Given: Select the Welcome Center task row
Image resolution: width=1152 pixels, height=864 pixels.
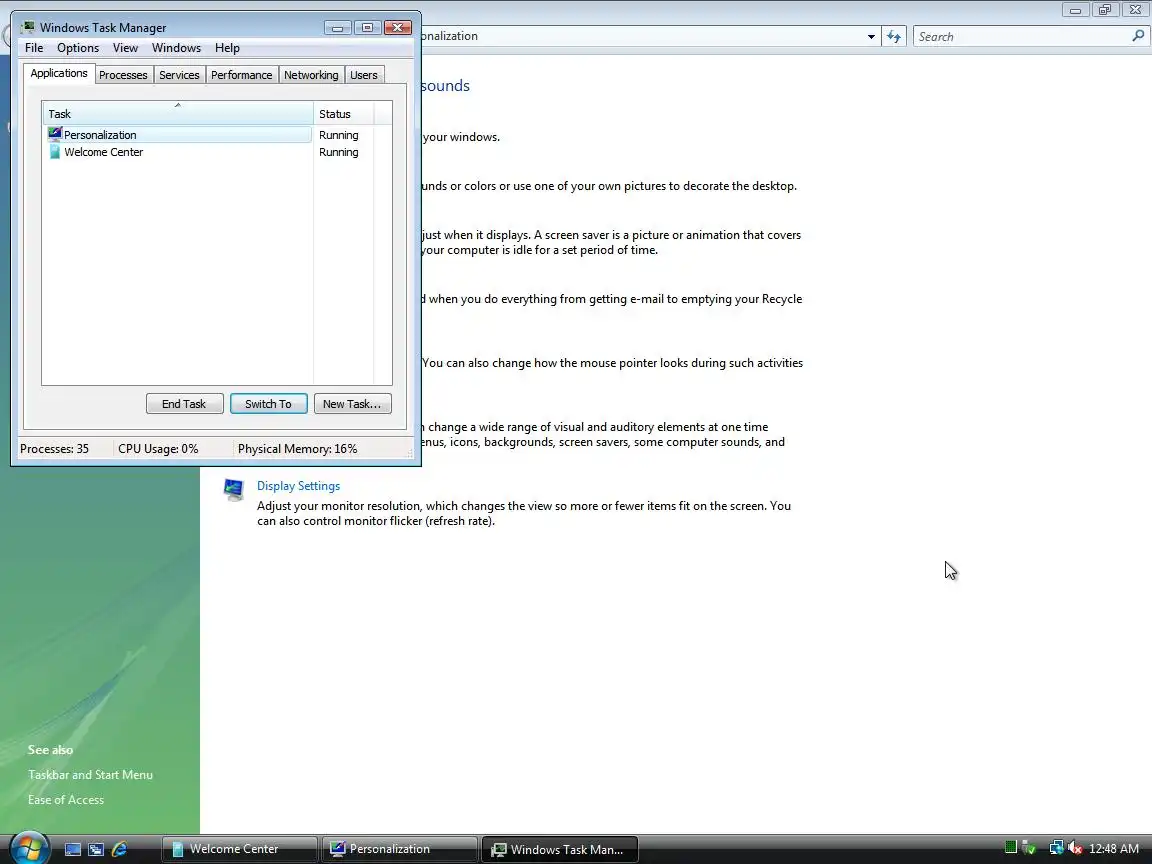Looking at the screenshot, I should point(177,152).
